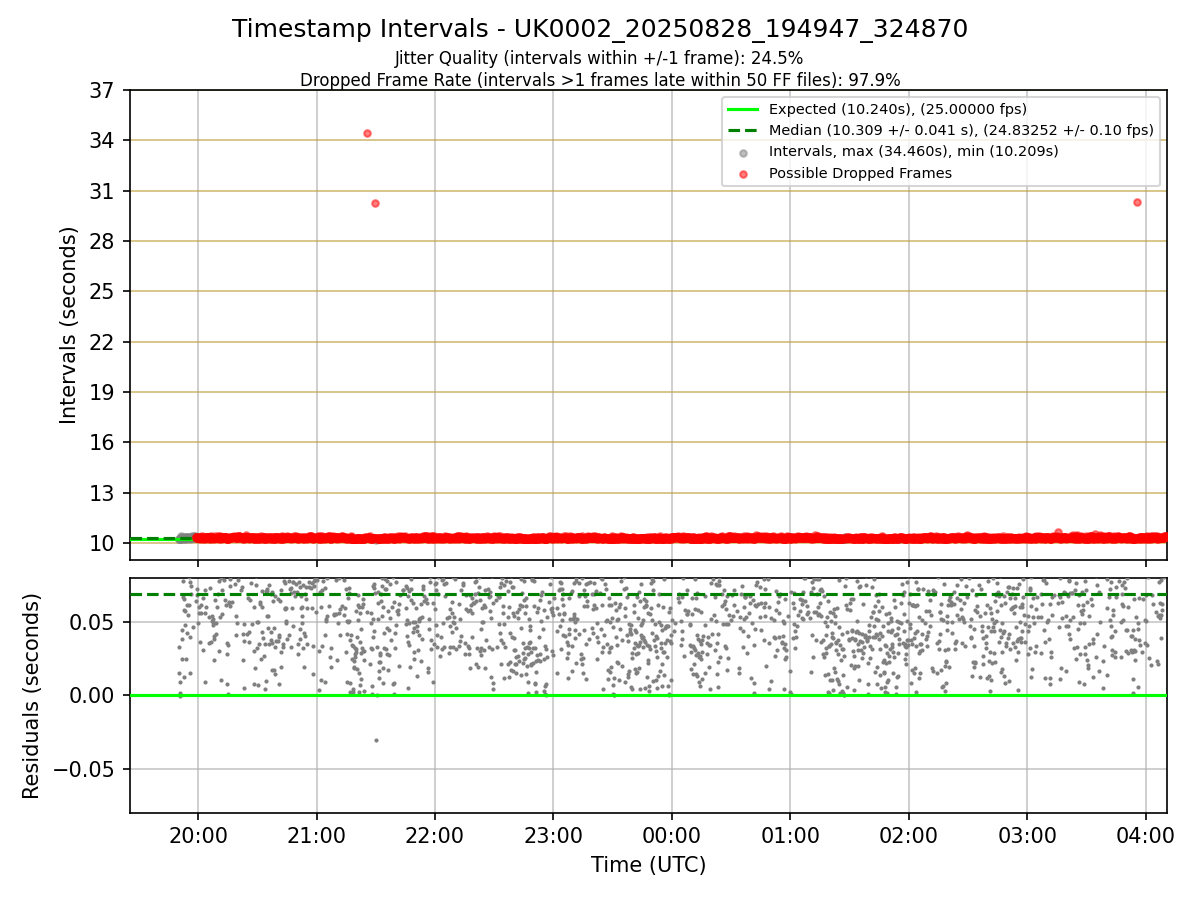
Task: Click the '04:00' x-axis tick label
Action: (1146, 834)
